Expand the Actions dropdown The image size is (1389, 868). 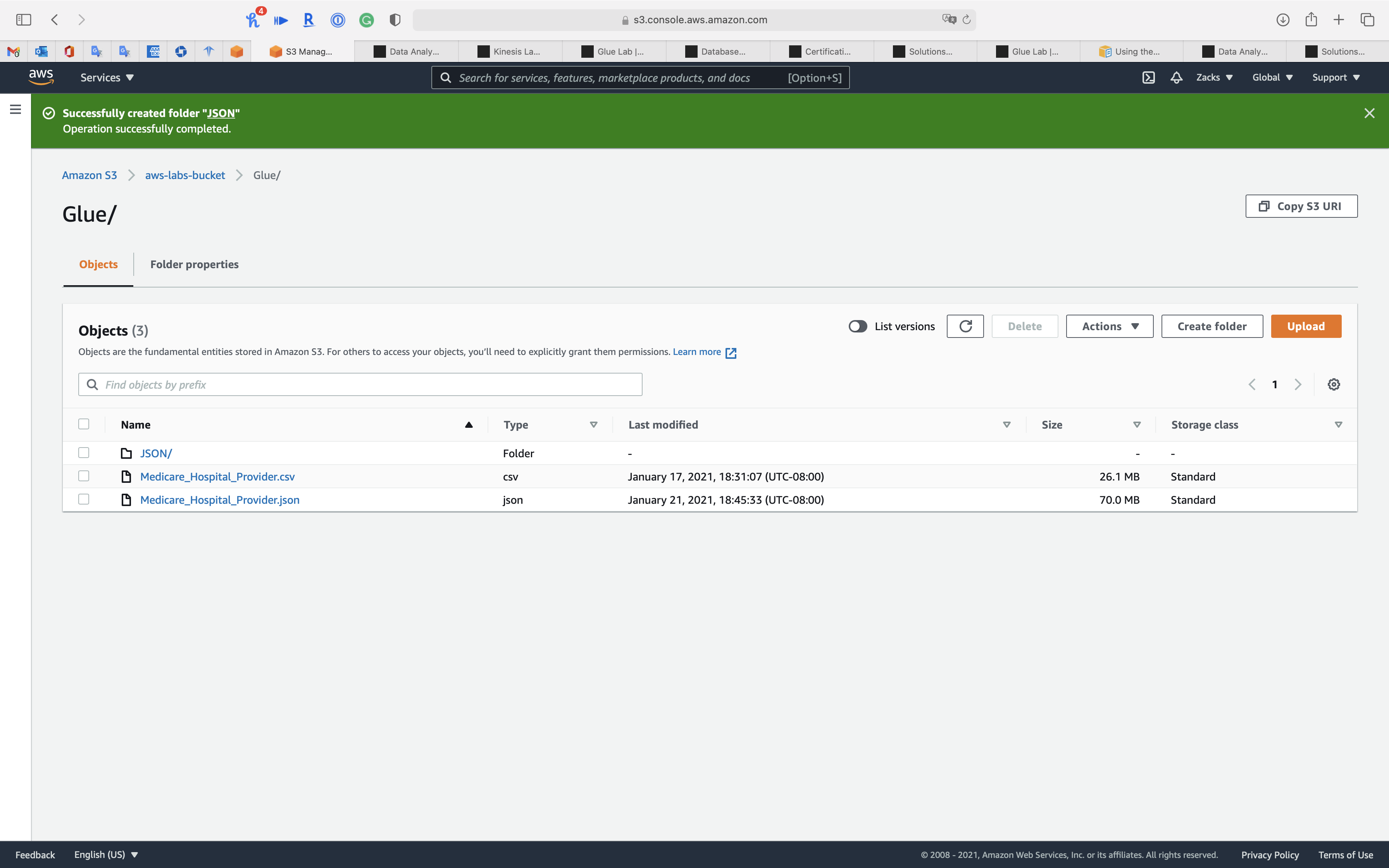tap(1109, 326)
